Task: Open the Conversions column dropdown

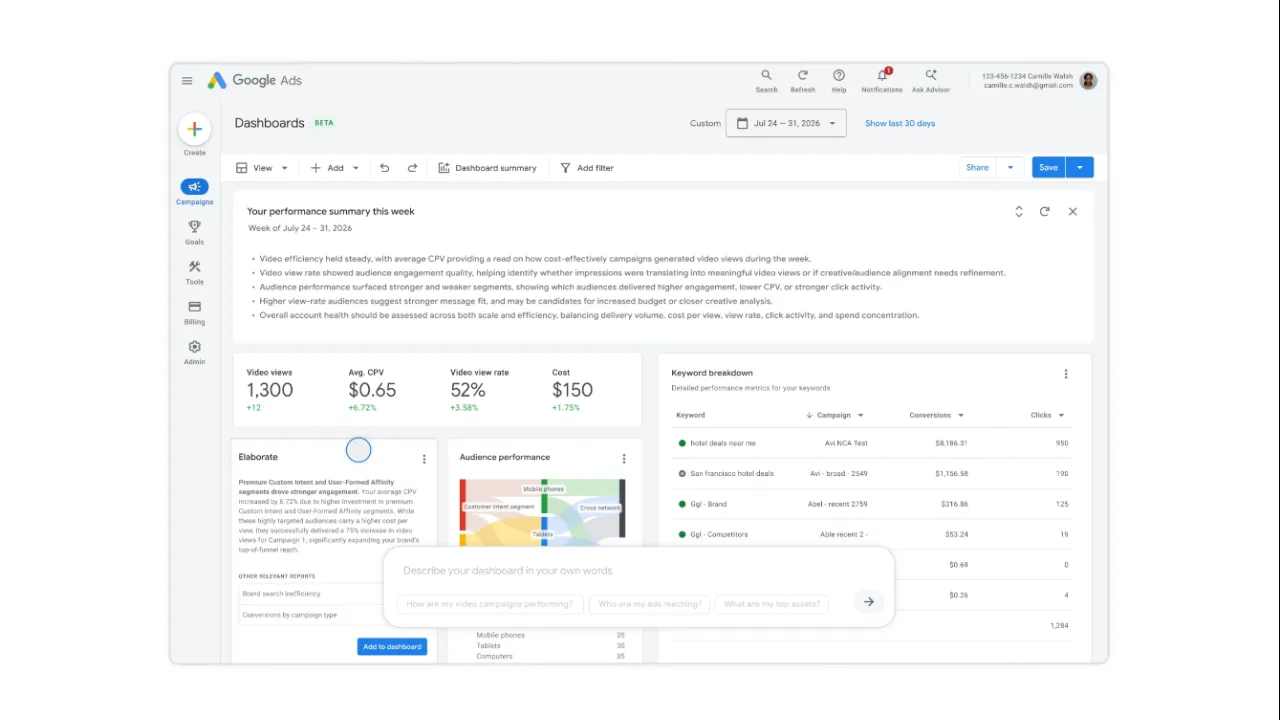Action: [961, 416]
